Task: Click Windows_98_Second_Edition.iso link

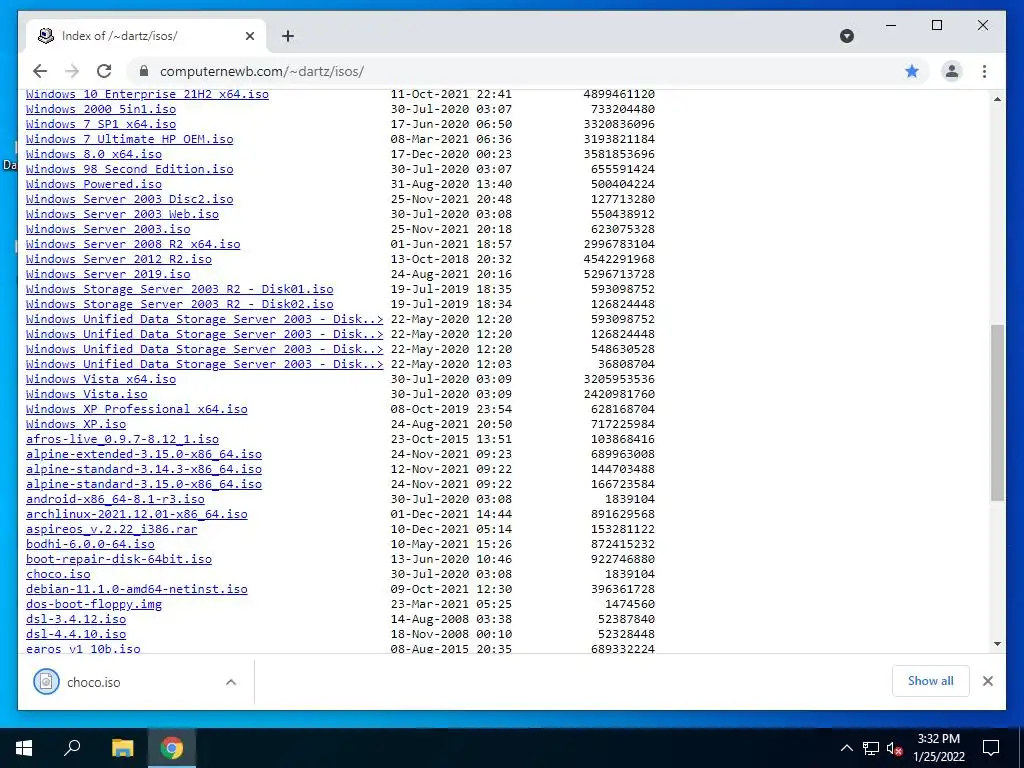Action: [x=129, y=169]
